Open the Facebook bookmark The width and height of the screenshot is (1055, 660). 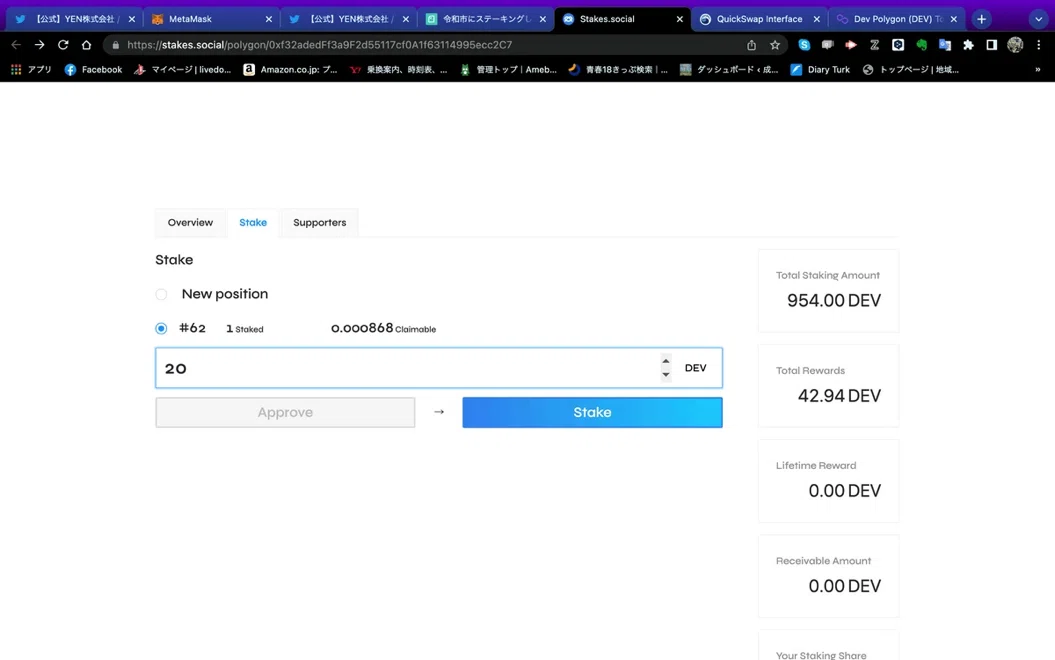click(x=94, y=69)
